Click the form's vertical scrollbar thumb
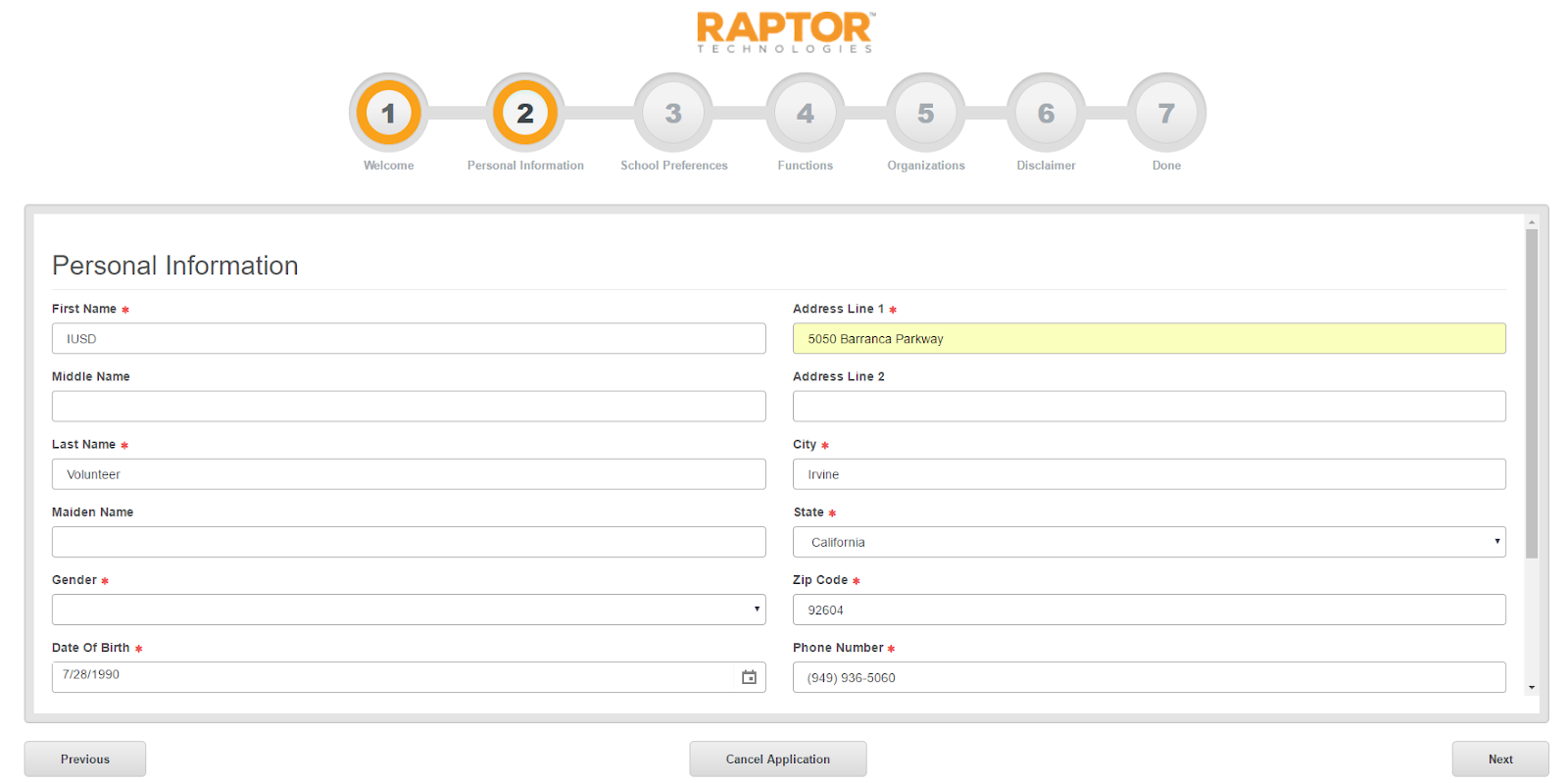Image resolution: width=1568 pixels, height=783 pixels. click(1531, 392)
